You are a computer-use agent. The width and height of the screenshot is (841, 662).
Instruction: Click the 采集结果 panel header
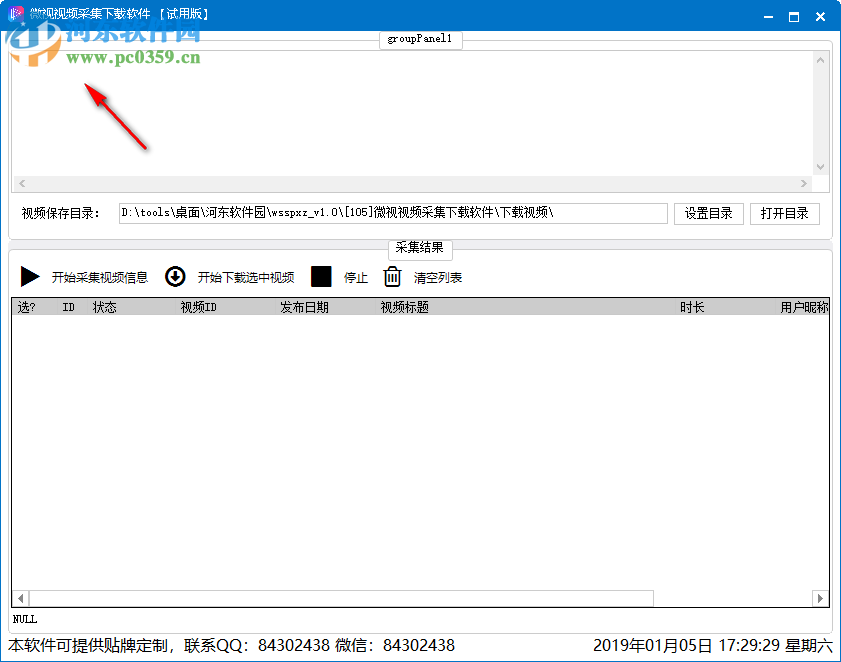(x=419, y=250)
